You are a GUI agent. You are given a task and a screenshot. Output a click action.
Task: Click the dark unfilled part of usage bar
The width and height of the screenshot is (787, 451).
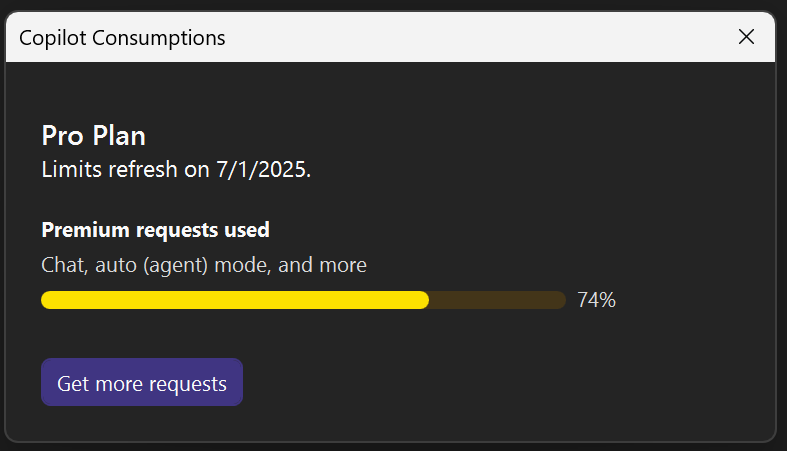(497, 300)
